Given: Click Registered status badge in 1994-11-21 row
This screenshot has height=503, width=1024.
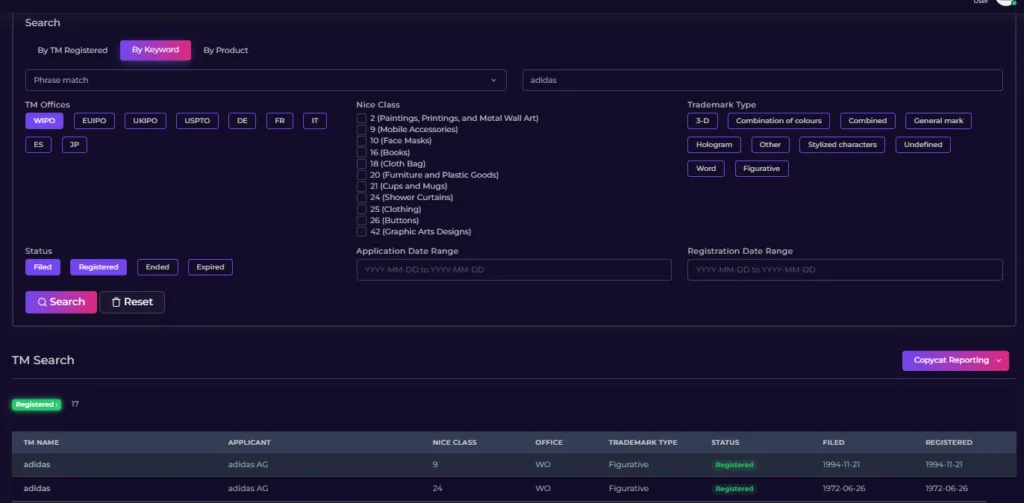Looking at the screenshot, I should click(x=734, y=465).
